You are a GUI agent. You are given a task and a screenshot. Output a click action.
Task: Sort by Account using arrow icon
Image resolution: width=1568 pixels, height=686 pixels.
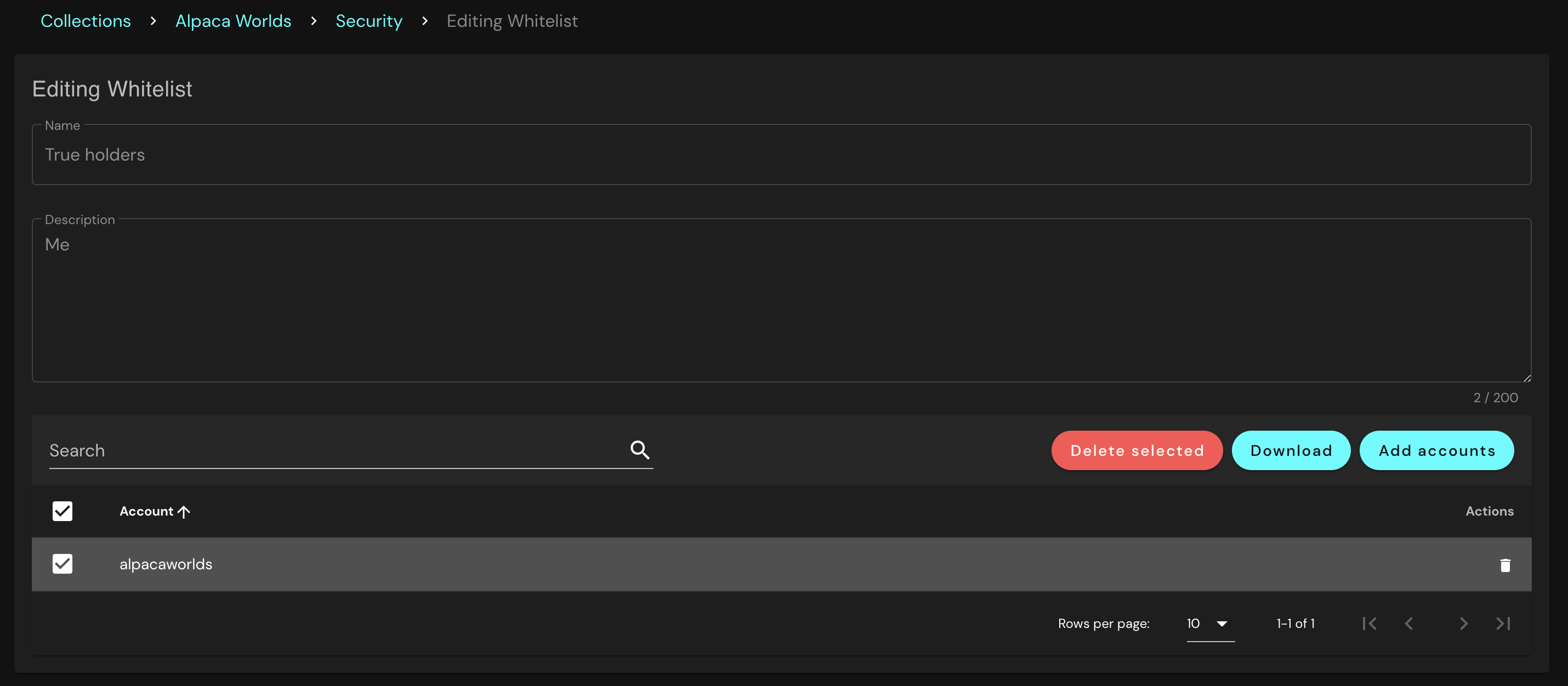pos(184,512)
